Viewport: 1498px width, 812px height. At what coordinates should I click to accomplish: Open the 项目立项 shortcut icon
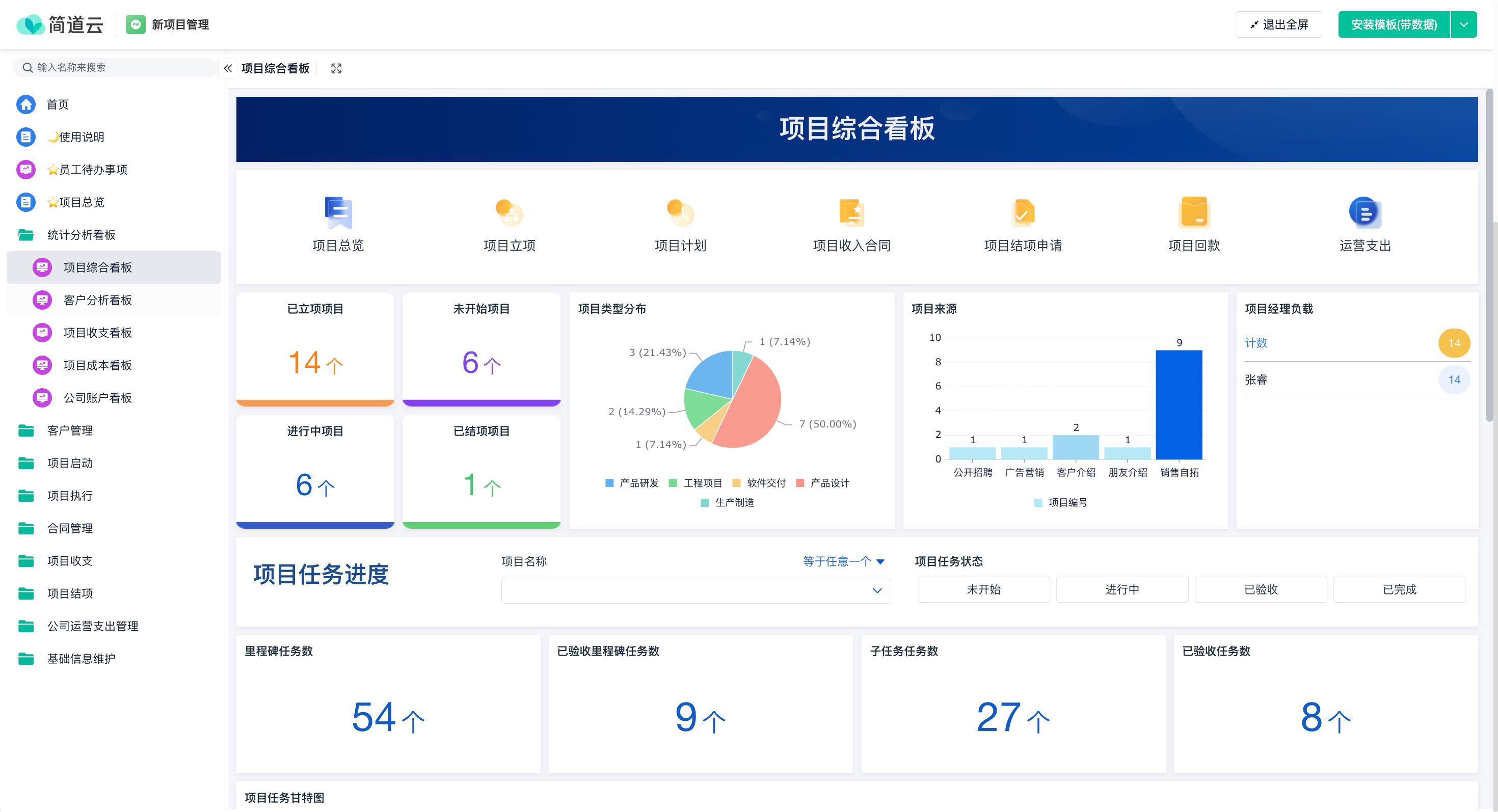(x=510, y=213)
